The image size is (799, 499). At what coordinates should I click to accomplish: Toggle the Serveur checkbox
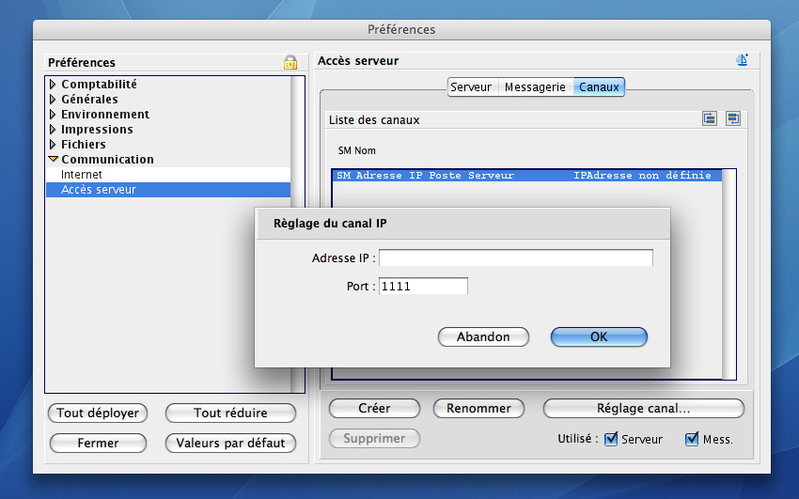tap(611, 439)
